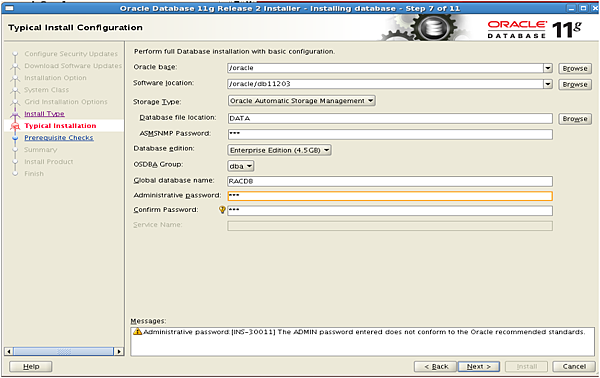Click the warning icon in Messages box
This screenshot has width=600, height=378.
(137, 332)
